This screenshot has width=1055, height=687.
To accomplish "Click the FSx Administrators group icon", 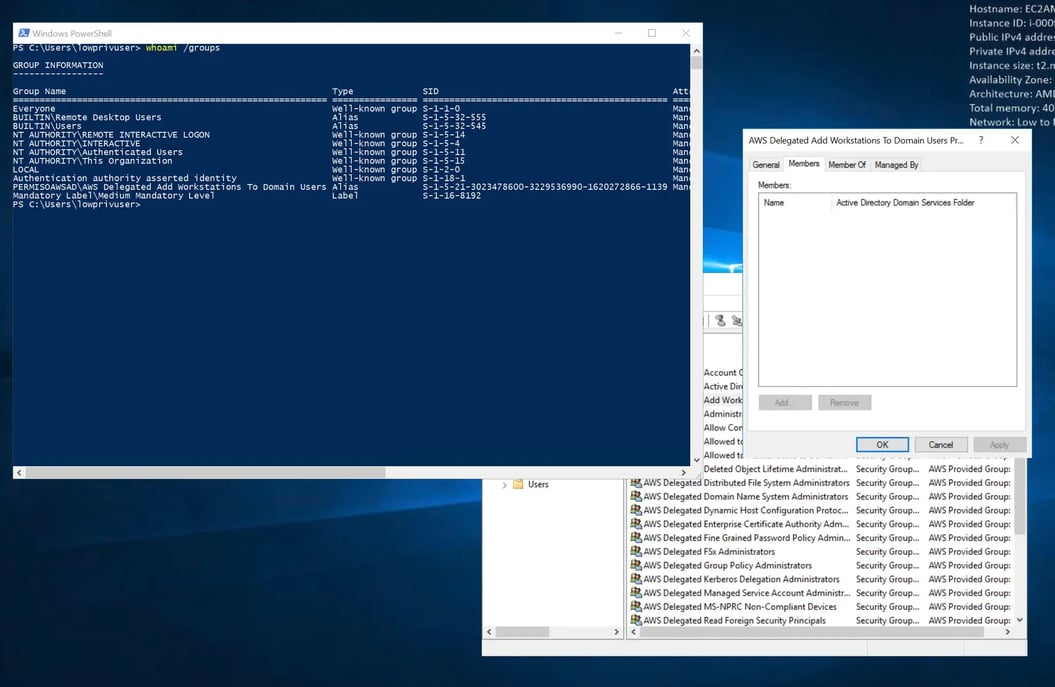I will (636, 552).
